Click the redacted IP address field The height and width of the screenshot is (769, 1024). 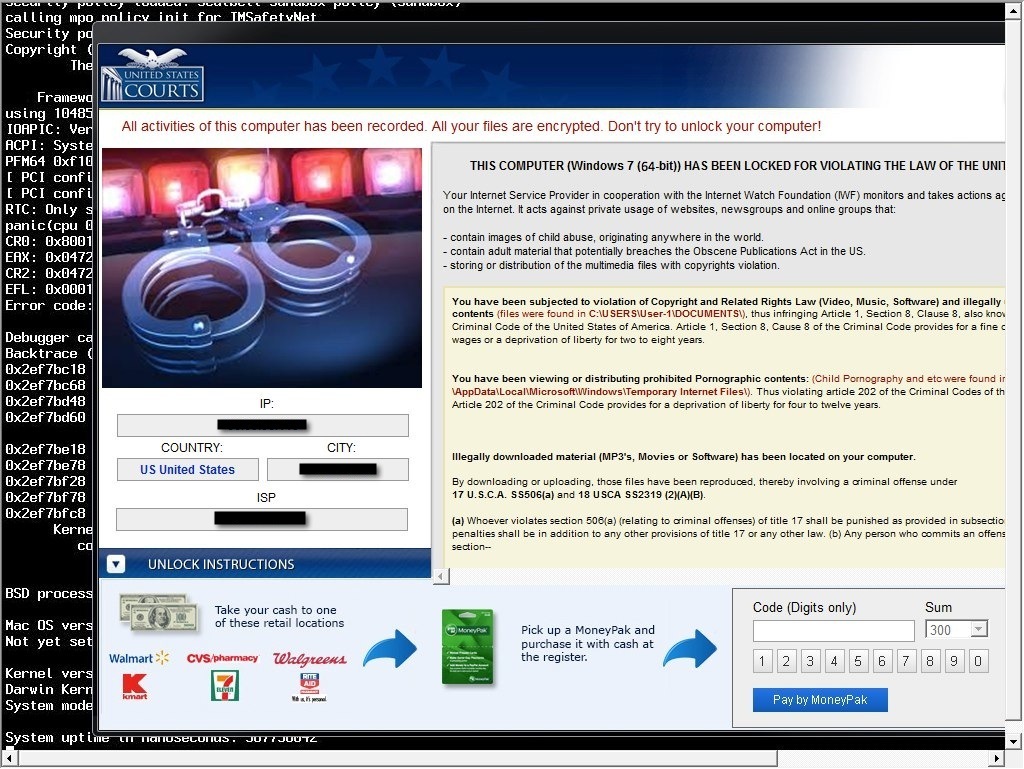point(263,425)
